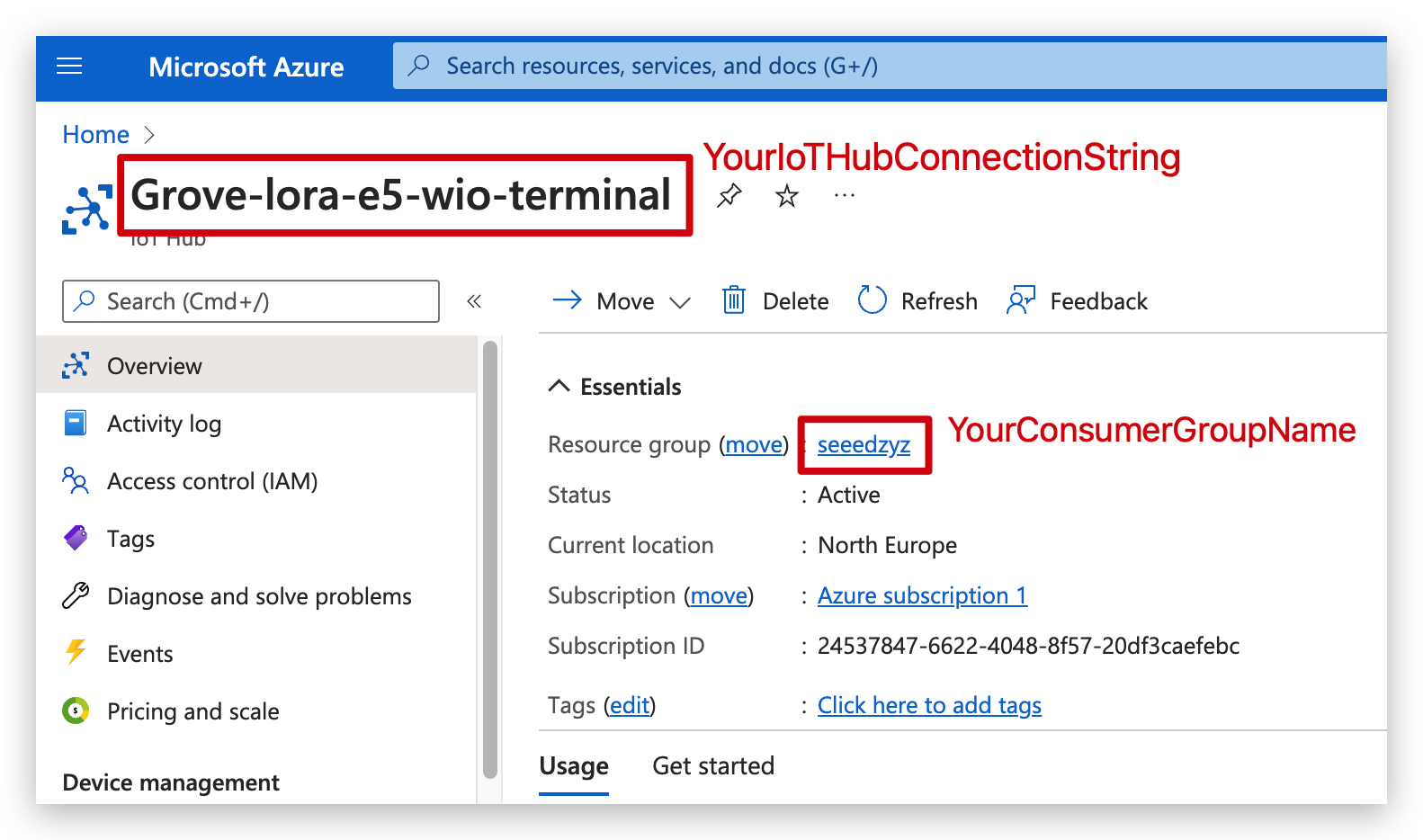The height and width of the screenshot is (840, 1423).
Task: Click move link next to Subscription
Action: click(719, 595)
